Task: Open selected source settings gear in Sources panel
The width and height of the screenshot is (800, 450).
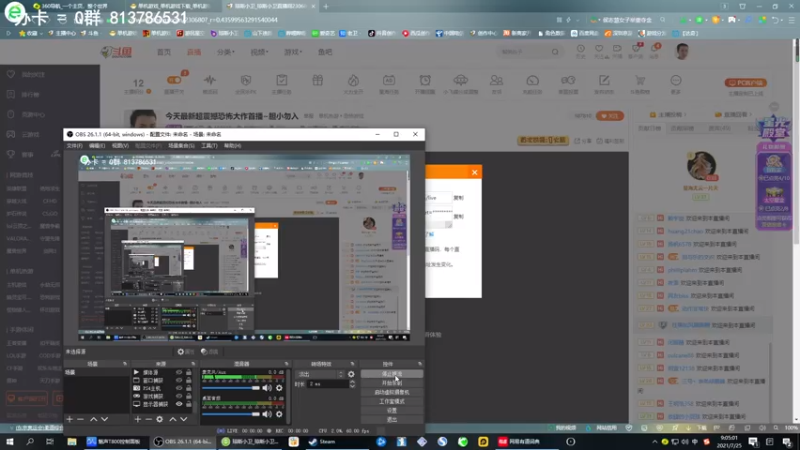Action: [160, 419]
